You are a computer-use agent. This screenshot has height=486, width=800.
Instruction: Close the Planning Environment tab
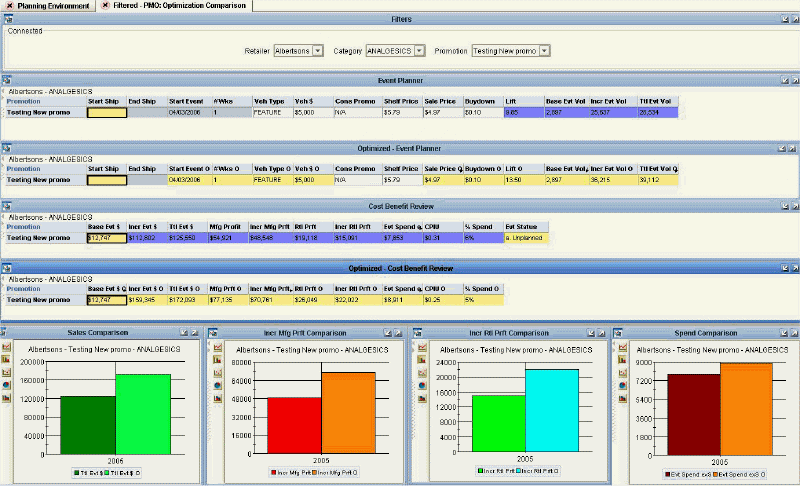(9, 6)
